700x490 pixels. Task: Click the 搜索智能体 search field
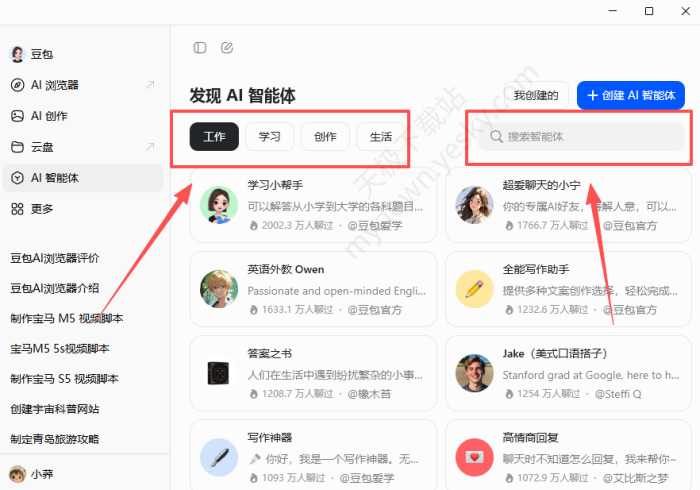click(585, 137)
